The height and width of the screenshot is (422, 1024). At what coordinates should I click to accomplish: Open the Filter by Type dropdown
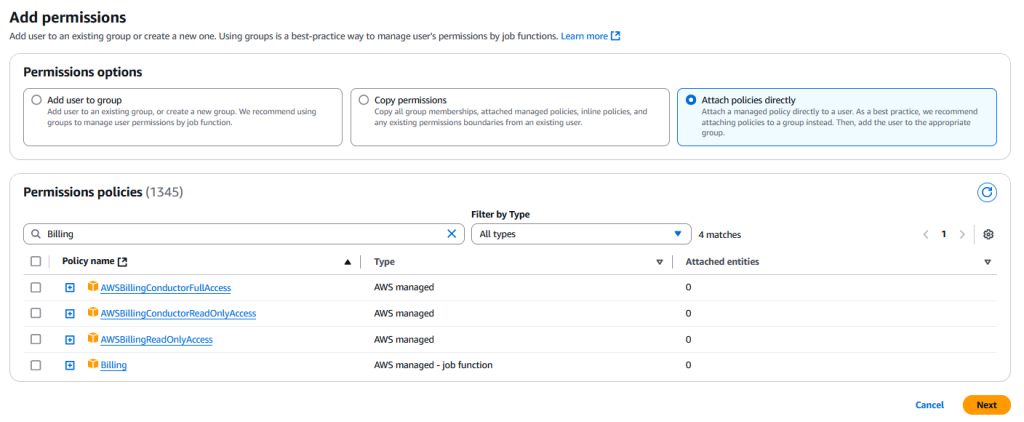coord(581,234)
